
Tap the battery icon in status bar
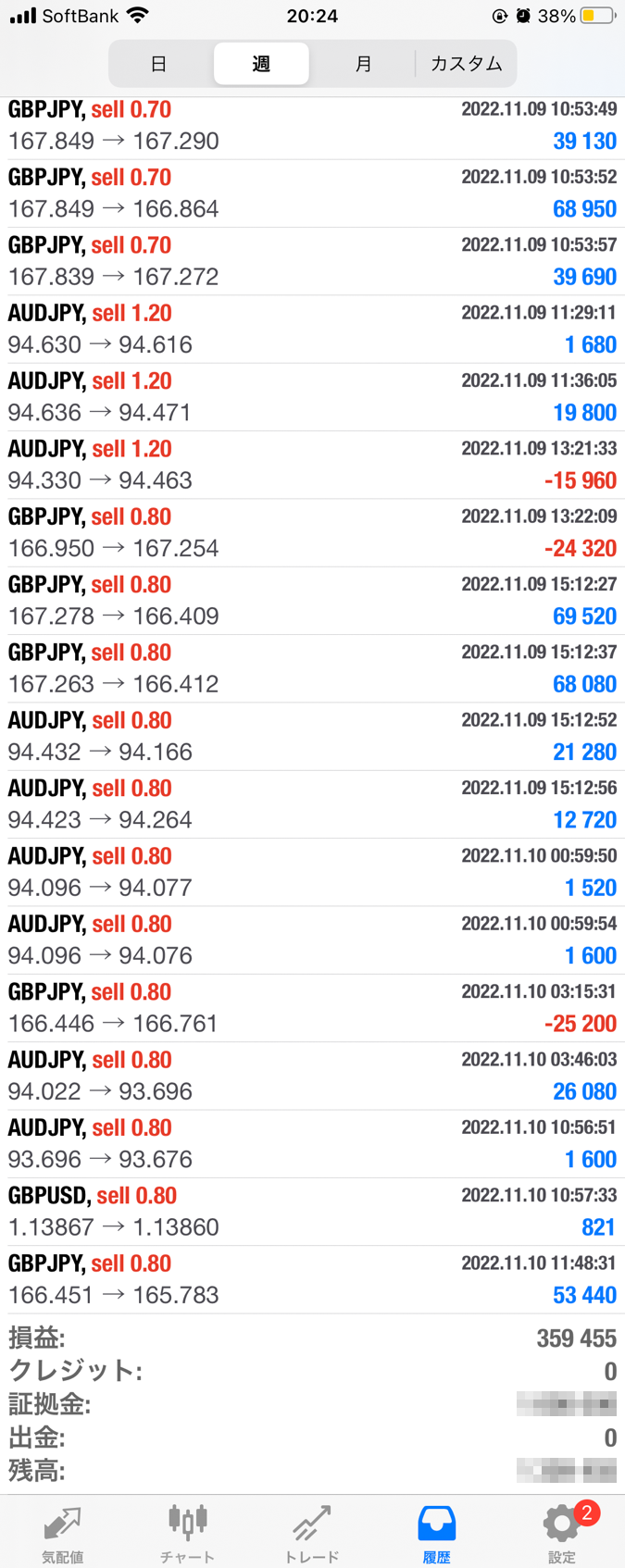(x=597, y=16)
